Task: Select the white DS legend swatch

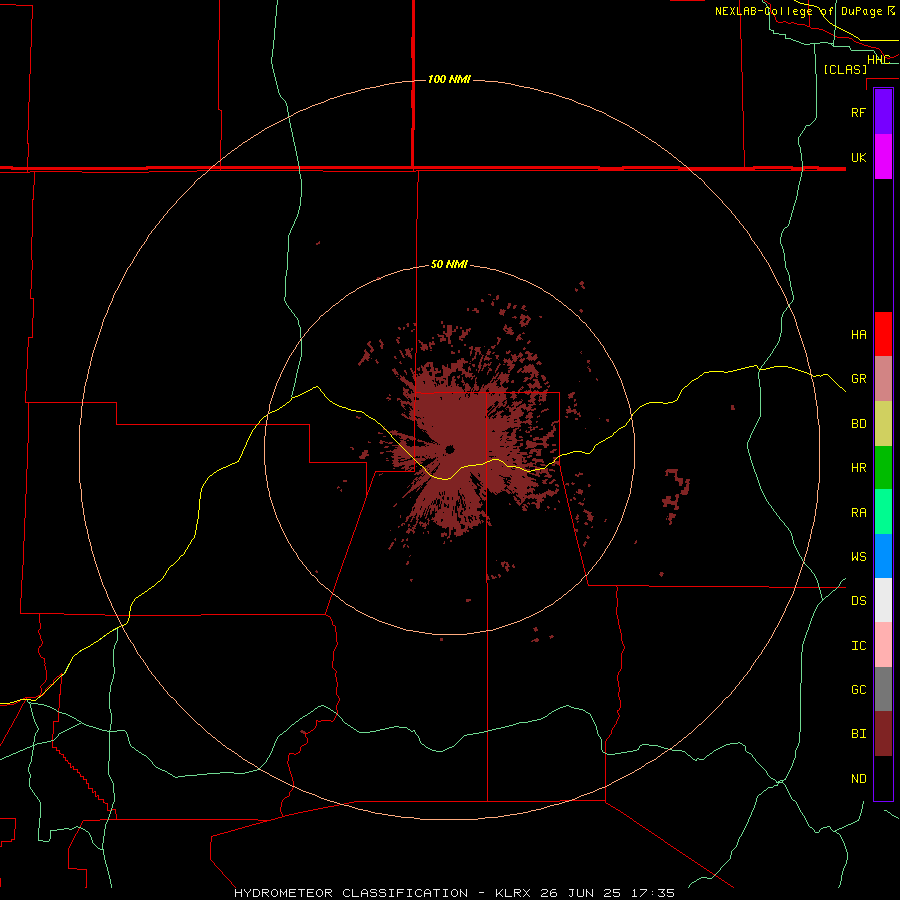Action: pos(883,600)
